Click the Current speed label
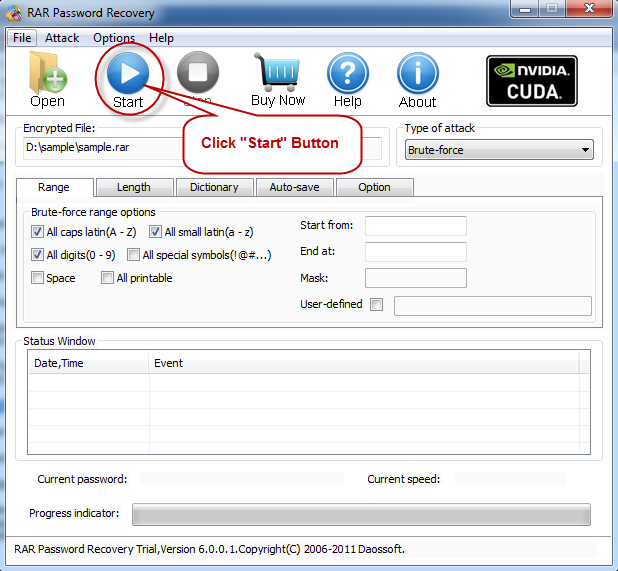Screen dimensions: 618x571 click(404, 479)
